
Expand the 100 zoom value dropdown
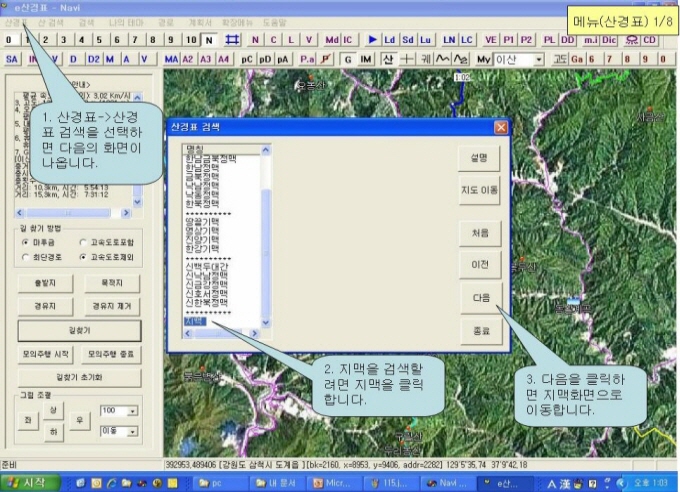(133, 410)
